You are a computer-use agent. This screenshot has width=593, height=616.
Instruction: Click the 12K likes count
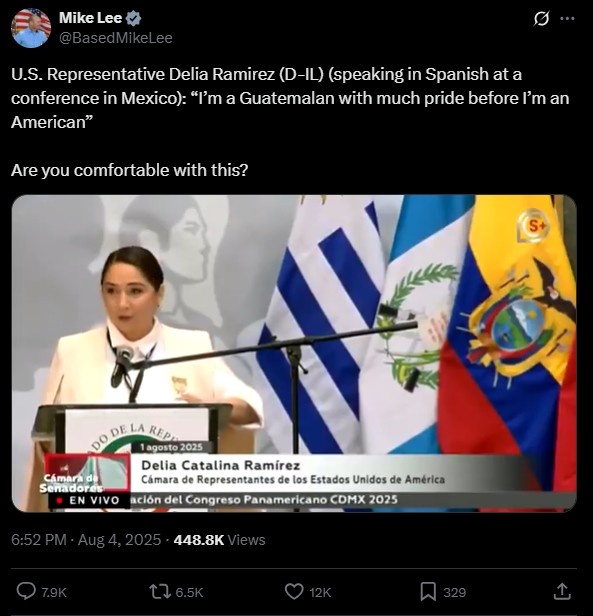point(320,592)
